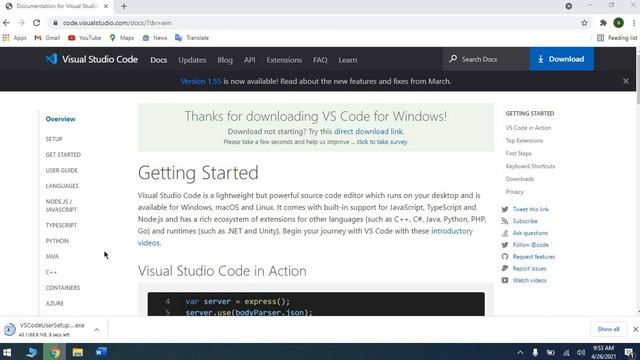Click the Search Docs magnifier field
Image resolution: width=640 pixels, height=360 pixels.
pos(486,59)
